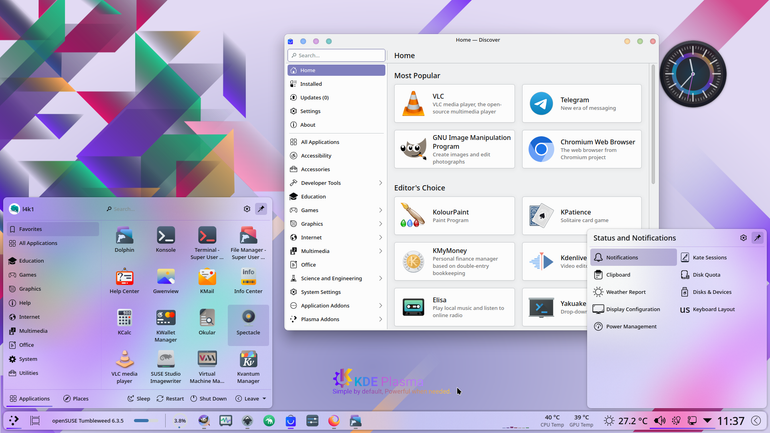The image size is (770, 433).
Task: Switch to the Places tab
Action: point(76,399)
